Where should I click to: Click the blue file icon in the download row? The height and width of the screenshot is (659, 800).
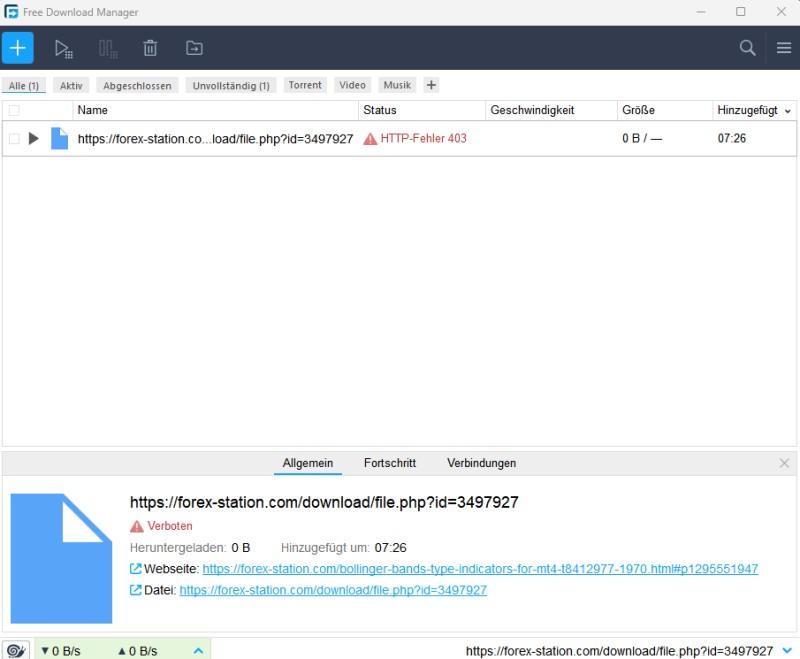tap(60, 138)
